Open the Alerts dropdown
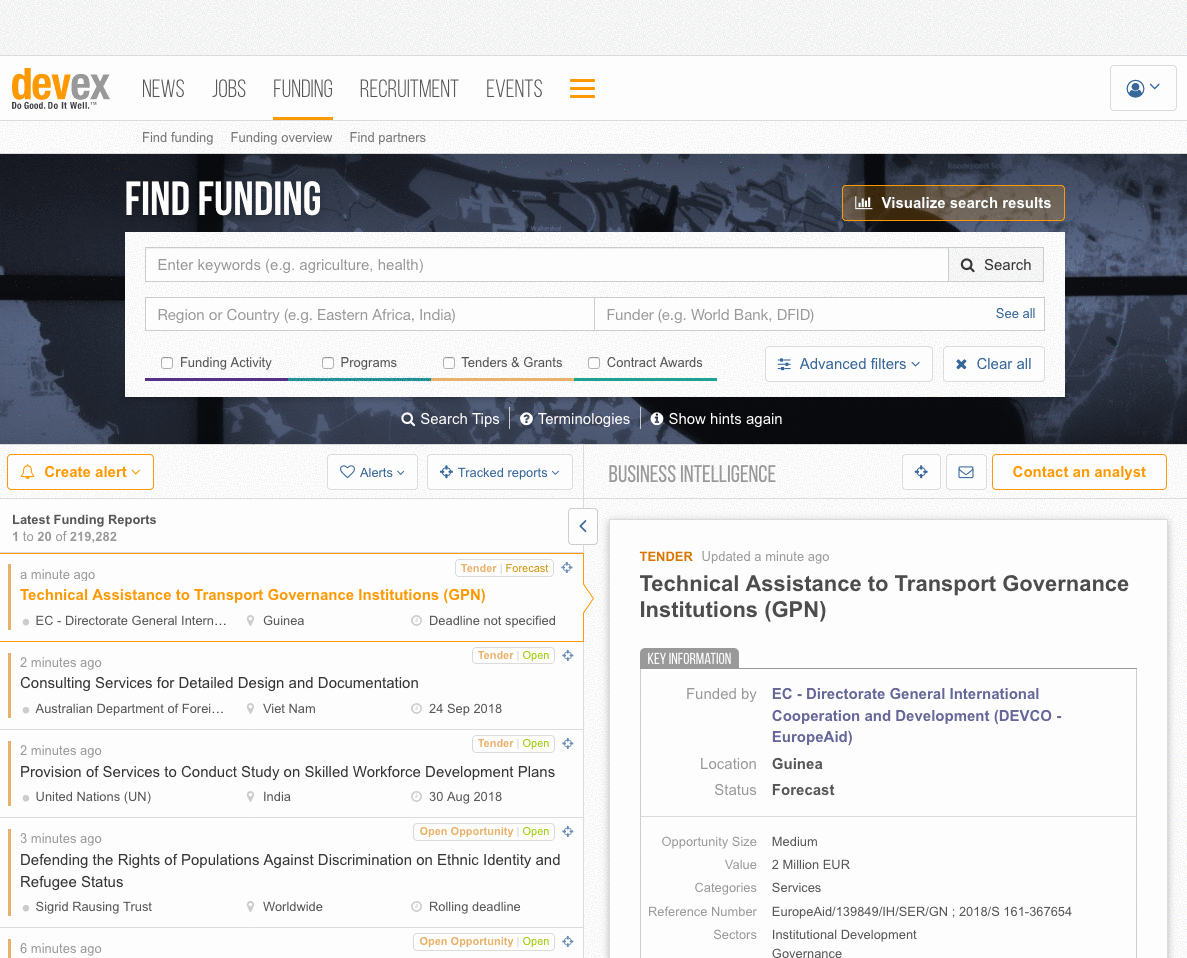 click(x=372, y=472)
